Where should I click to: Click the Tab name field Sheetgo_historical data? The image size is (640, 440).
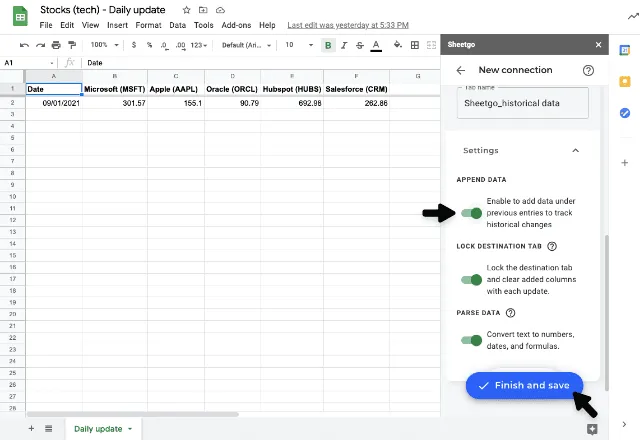[522, 103]
